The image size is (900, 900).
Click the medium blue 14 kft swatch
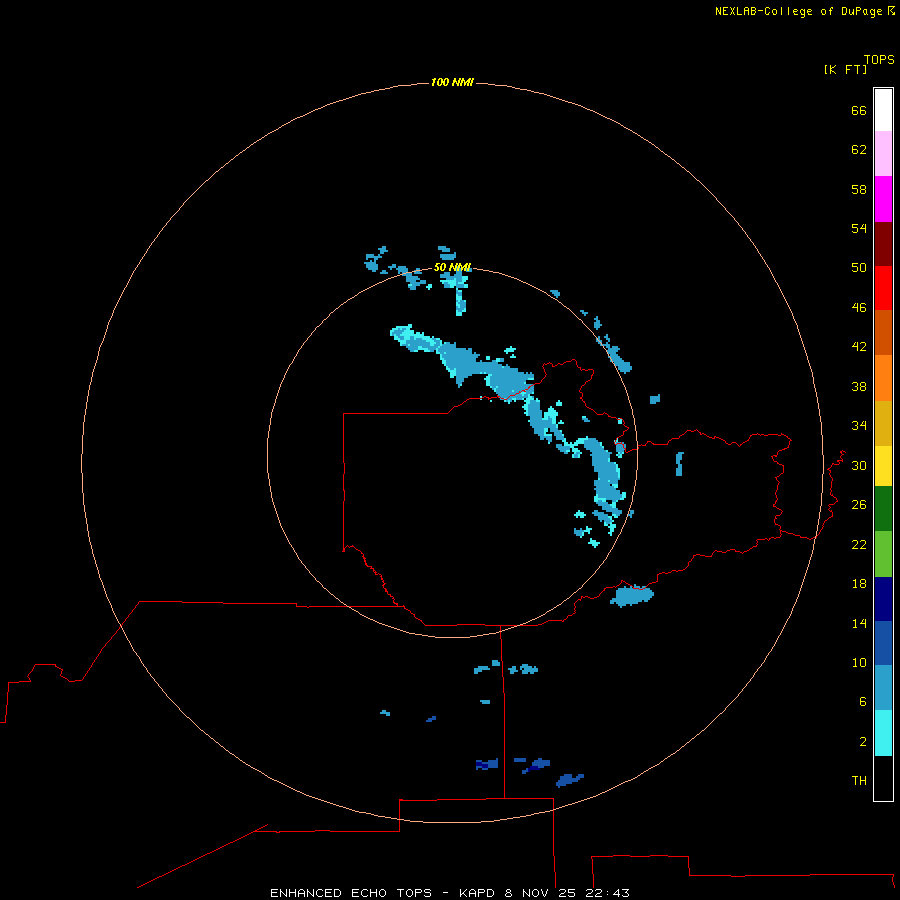tap(883, 643)
